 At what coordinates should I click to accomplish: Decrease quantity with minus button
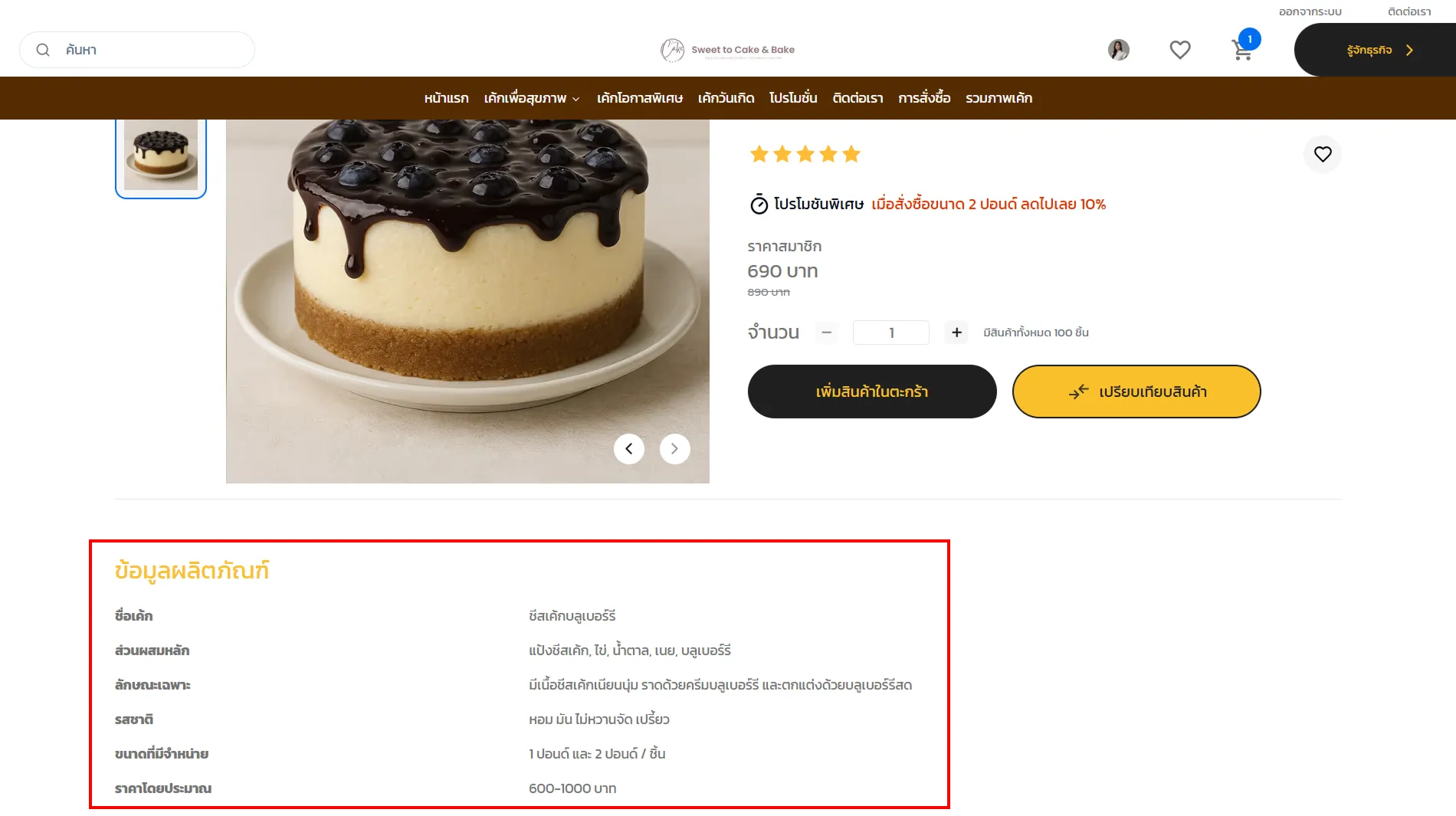pos(826,333)
